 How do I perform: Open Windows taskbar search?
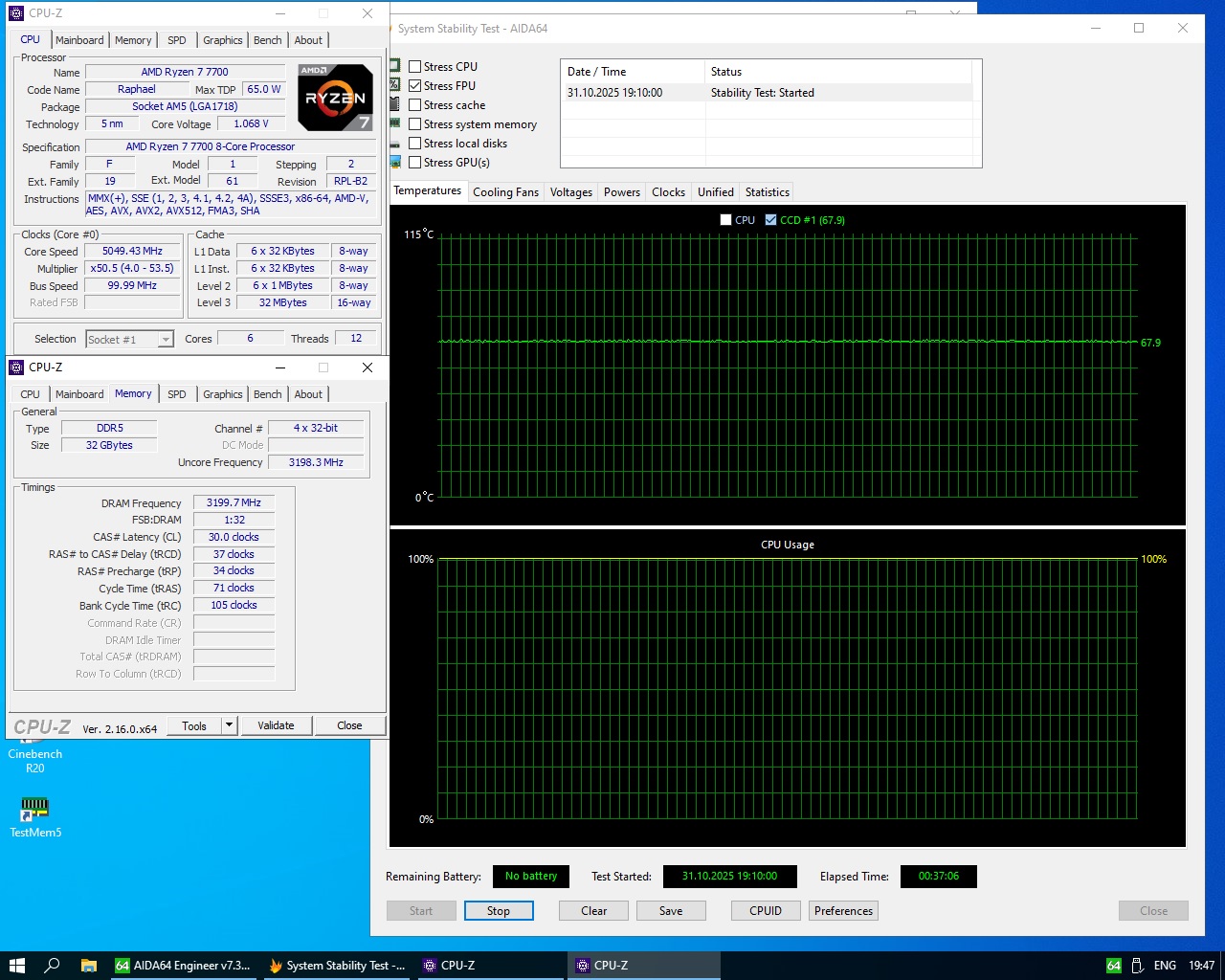52,966
